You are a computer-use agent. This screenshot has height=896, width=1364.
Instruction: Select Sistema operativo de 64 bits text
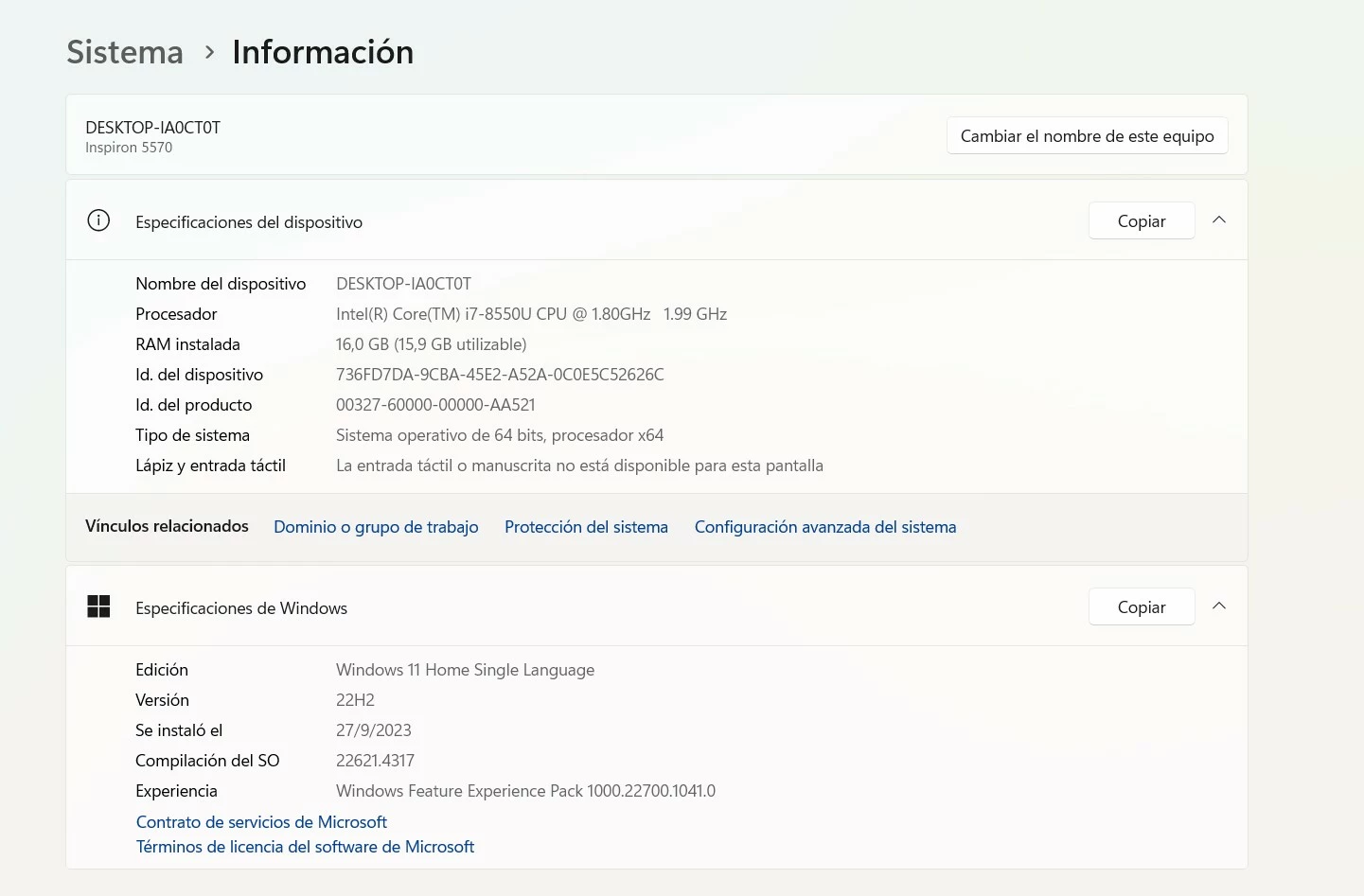pyautogui.click(x=500, y=435)
